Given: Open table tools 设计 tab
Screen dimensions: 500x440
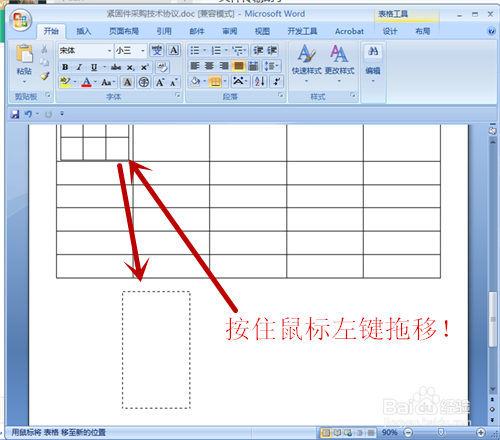Looking at the screenshot, I should point(390,31).
